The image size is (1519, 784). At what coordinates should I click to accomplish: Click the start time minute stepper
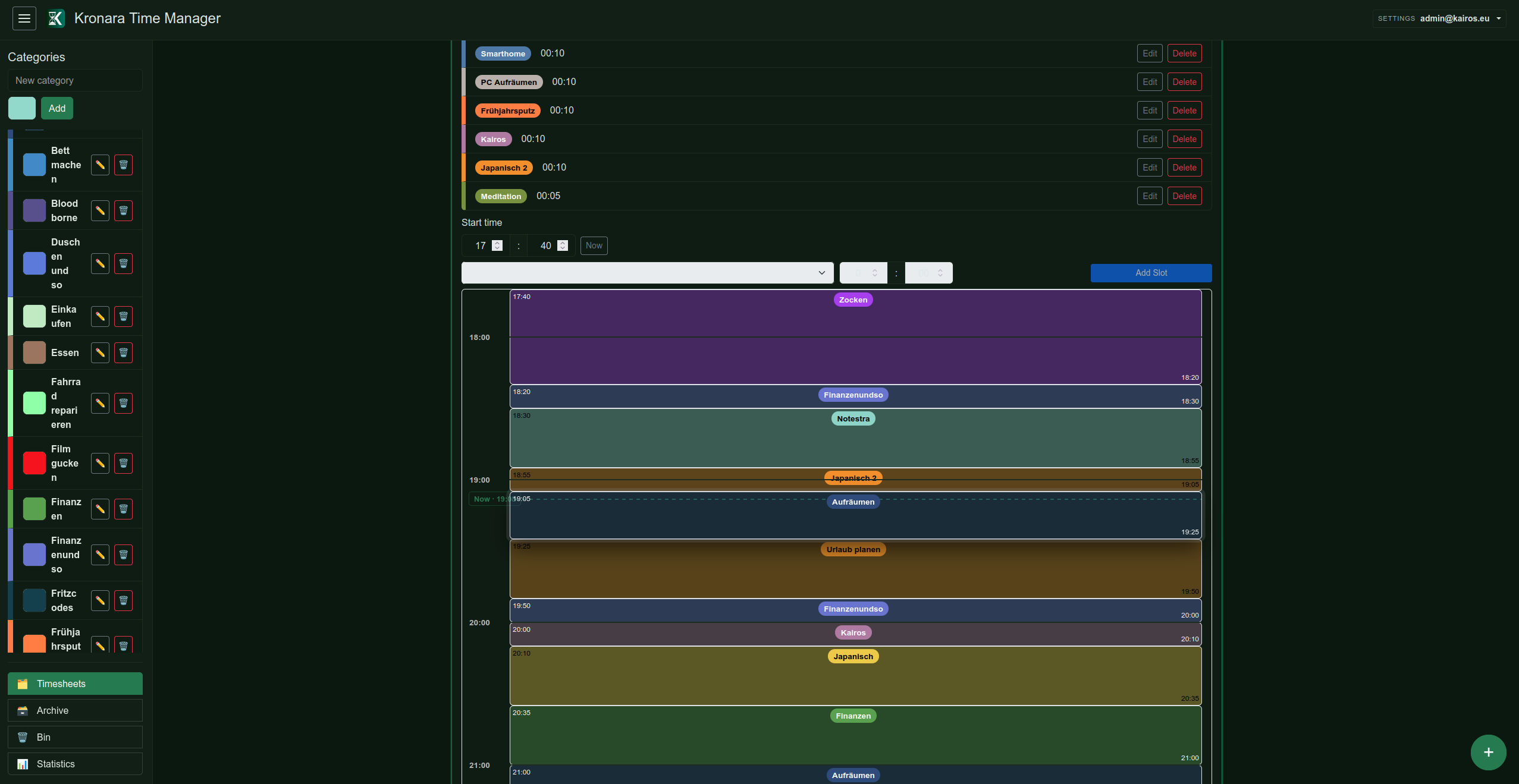[x=563, y=245]
